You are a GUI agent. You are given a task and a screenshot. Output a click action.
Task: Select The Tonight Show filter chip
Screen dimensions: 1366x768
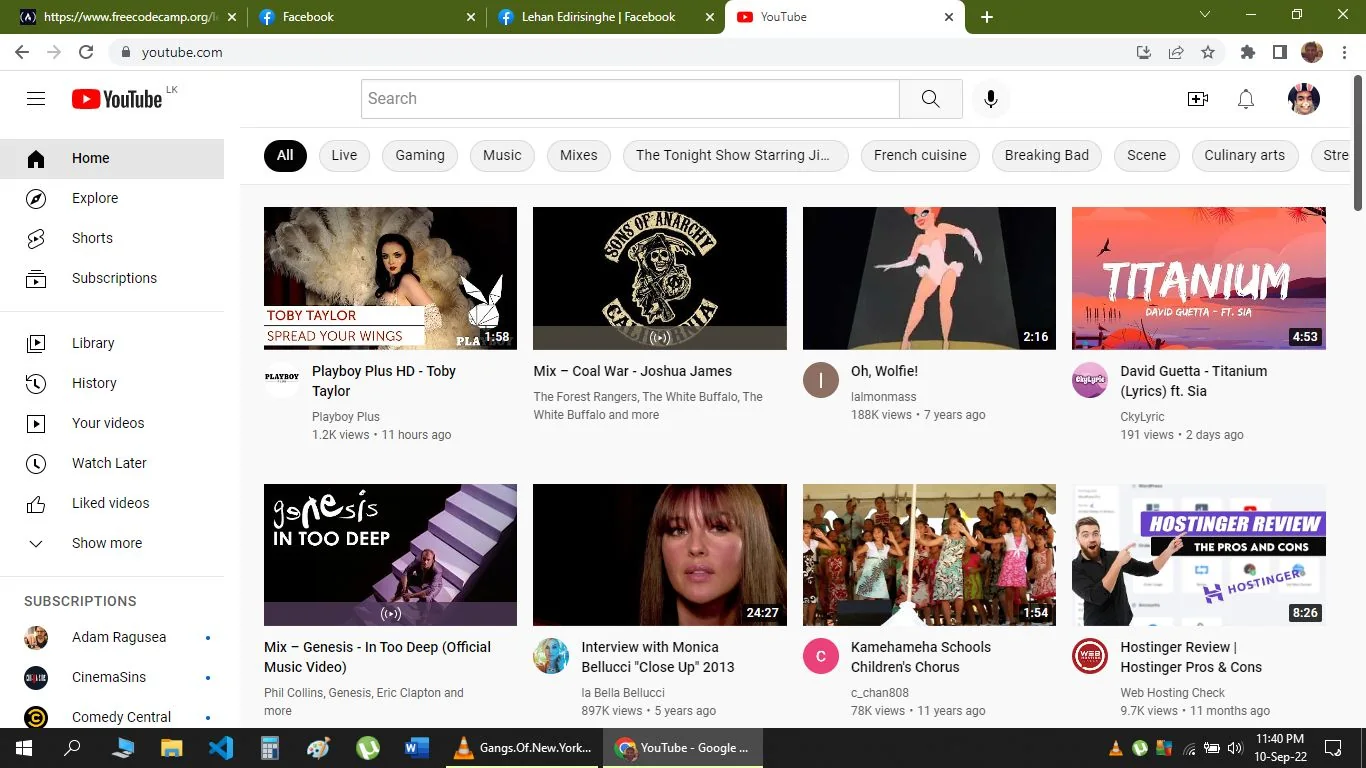point(735,155)
